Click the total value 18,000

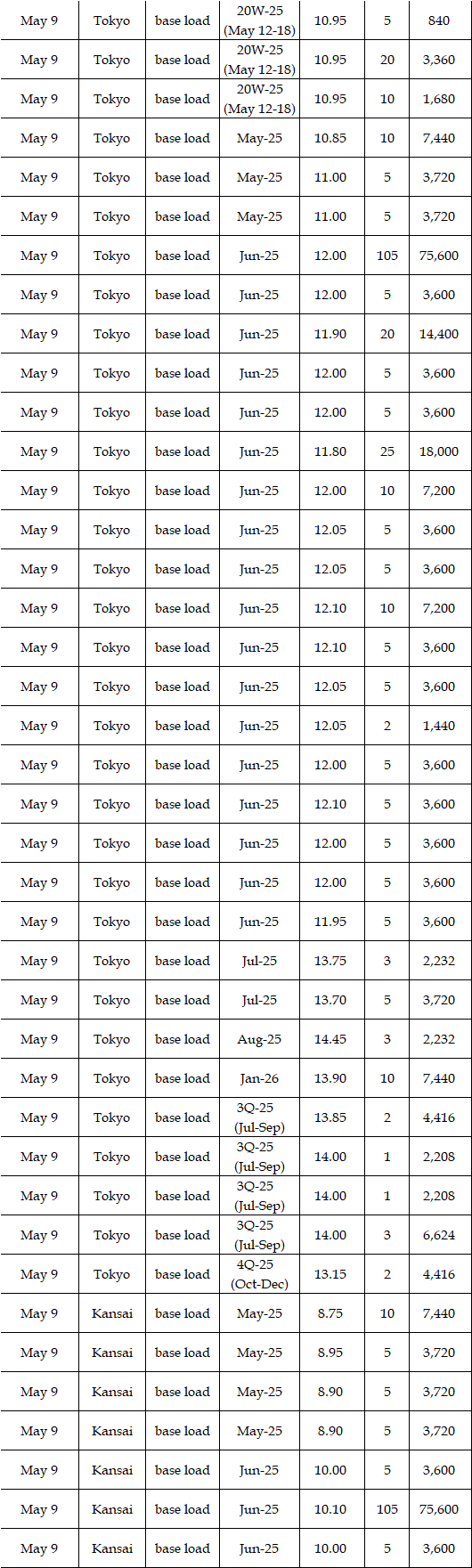(x=439, y=451)
